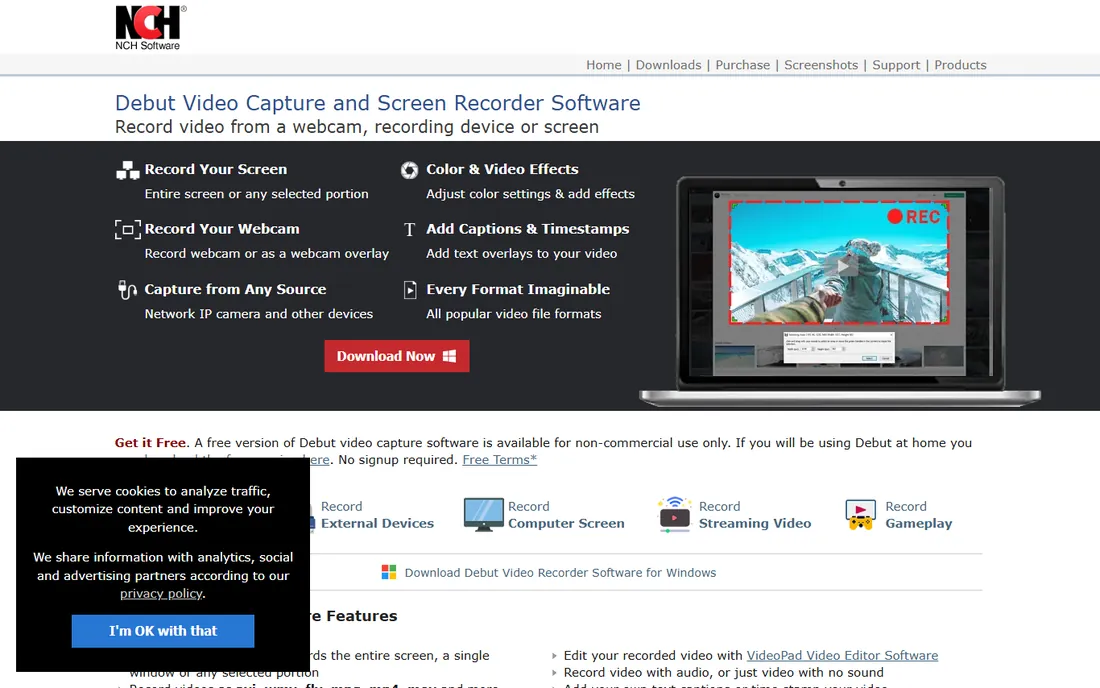Click the NCH Software logo
This screenshot has height=688, width=1100.
150,28
